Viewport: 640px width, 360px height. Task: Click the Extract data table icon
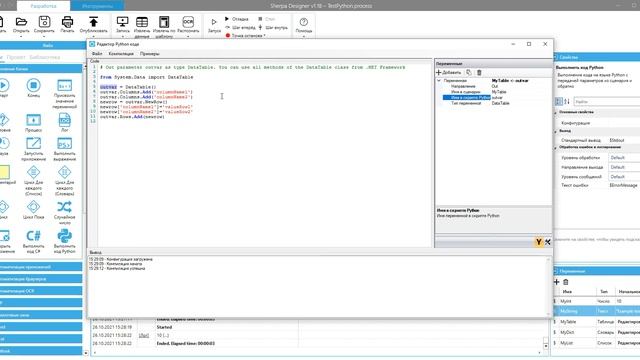[x=142, y=22]
